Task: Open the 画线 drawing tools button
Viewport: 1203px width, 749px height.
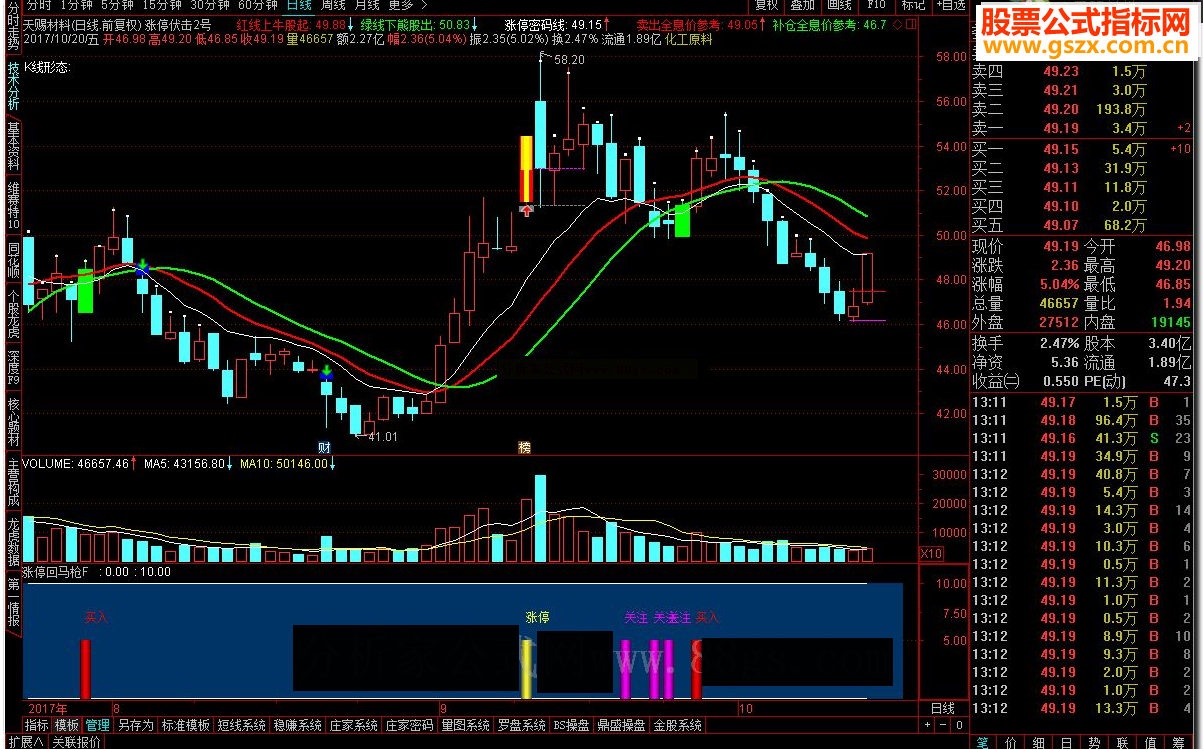Action: click(x=839, y=5)
